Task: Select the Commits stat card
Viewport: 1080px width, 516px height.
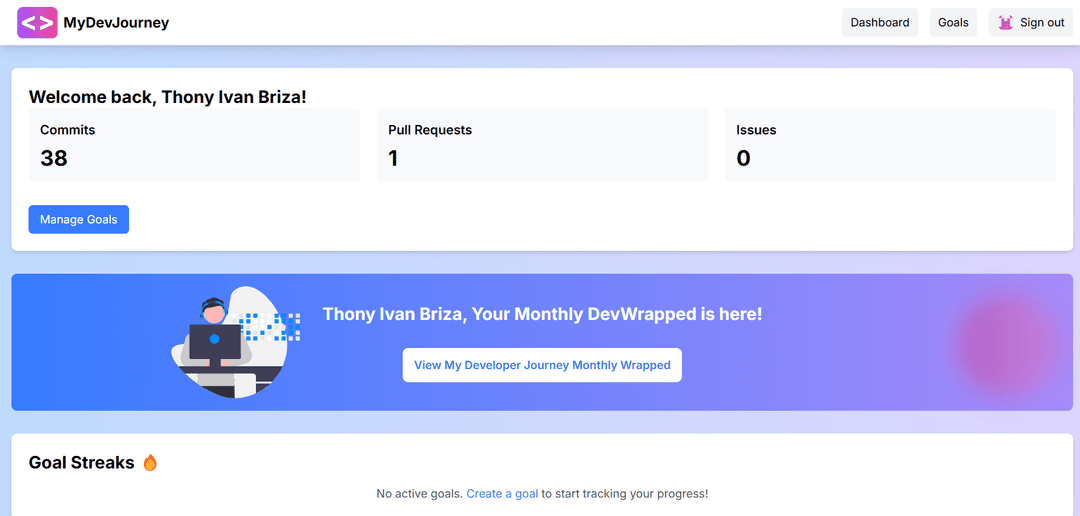Action: (x=194, y=145)
